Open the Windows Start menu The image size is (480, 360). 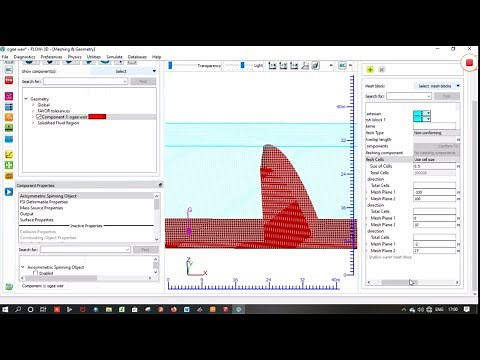pos(5,309)
